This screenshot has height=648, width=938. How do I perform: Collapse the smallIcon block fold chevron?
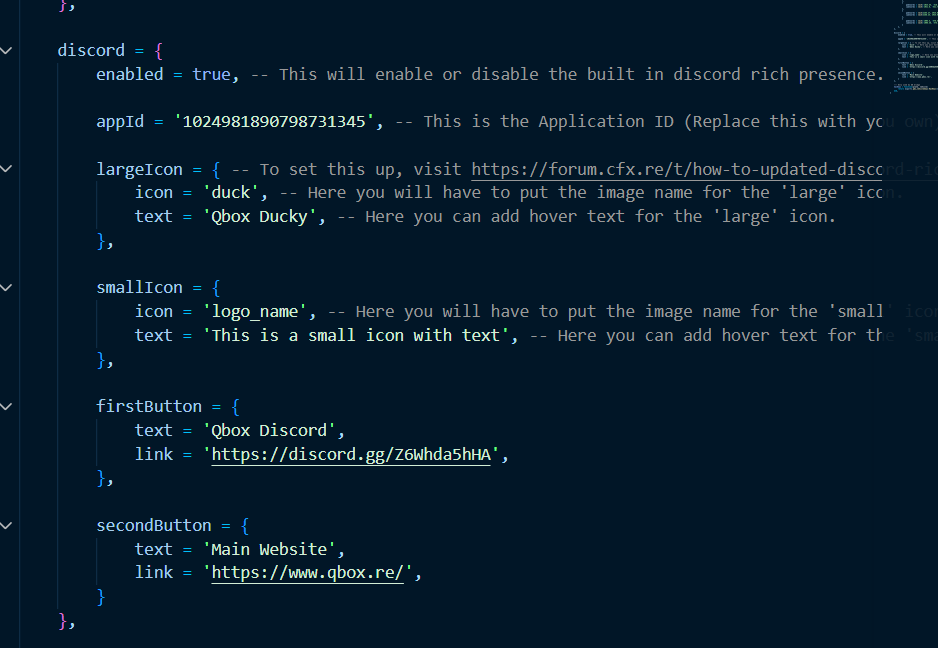click(x=6, y=288)
